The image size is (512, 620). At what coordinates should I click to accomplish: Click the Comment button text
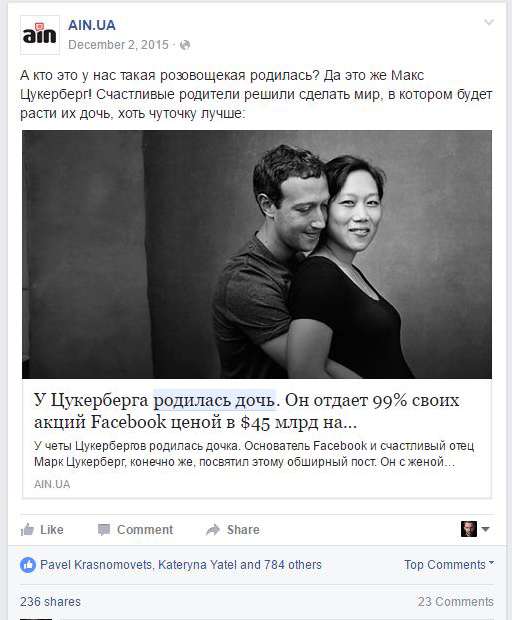(x=145, y=529)
